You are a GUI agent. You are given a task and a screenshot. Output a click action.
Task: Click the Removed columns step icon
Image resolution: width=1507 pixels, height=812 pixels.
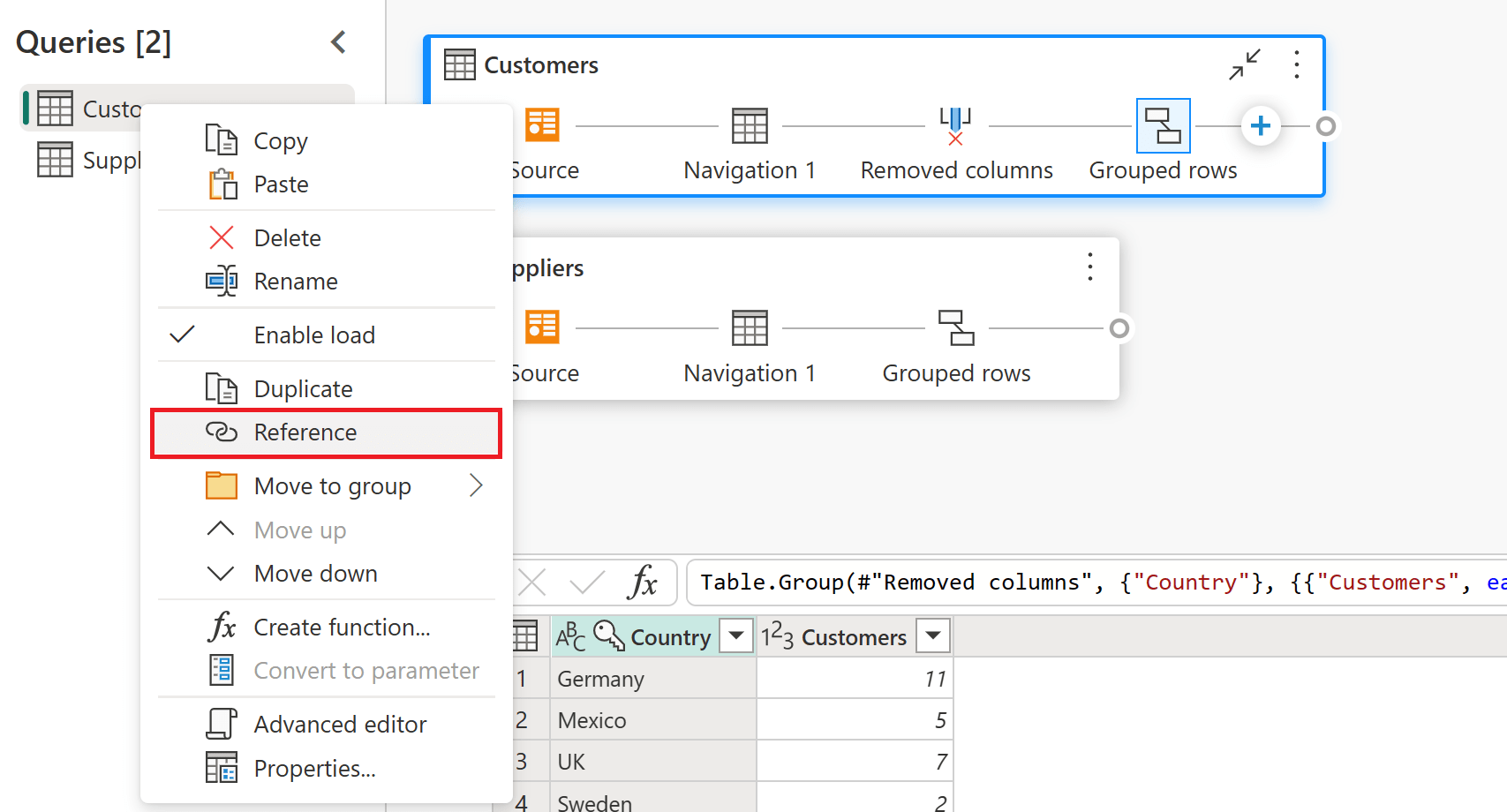tap(955, 125)
